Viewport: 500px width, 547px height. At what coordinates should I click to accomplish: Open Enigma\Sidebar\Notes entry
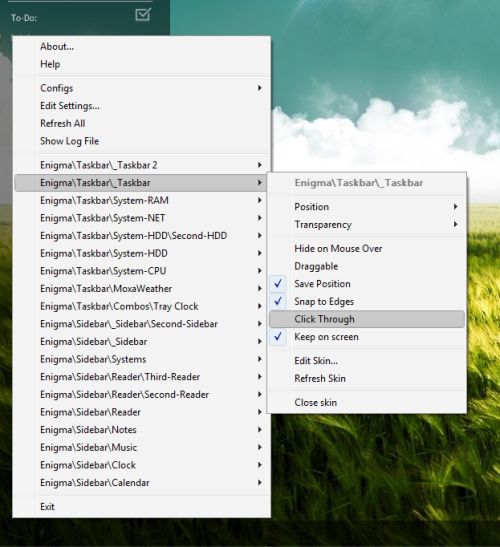coord(142,430)
